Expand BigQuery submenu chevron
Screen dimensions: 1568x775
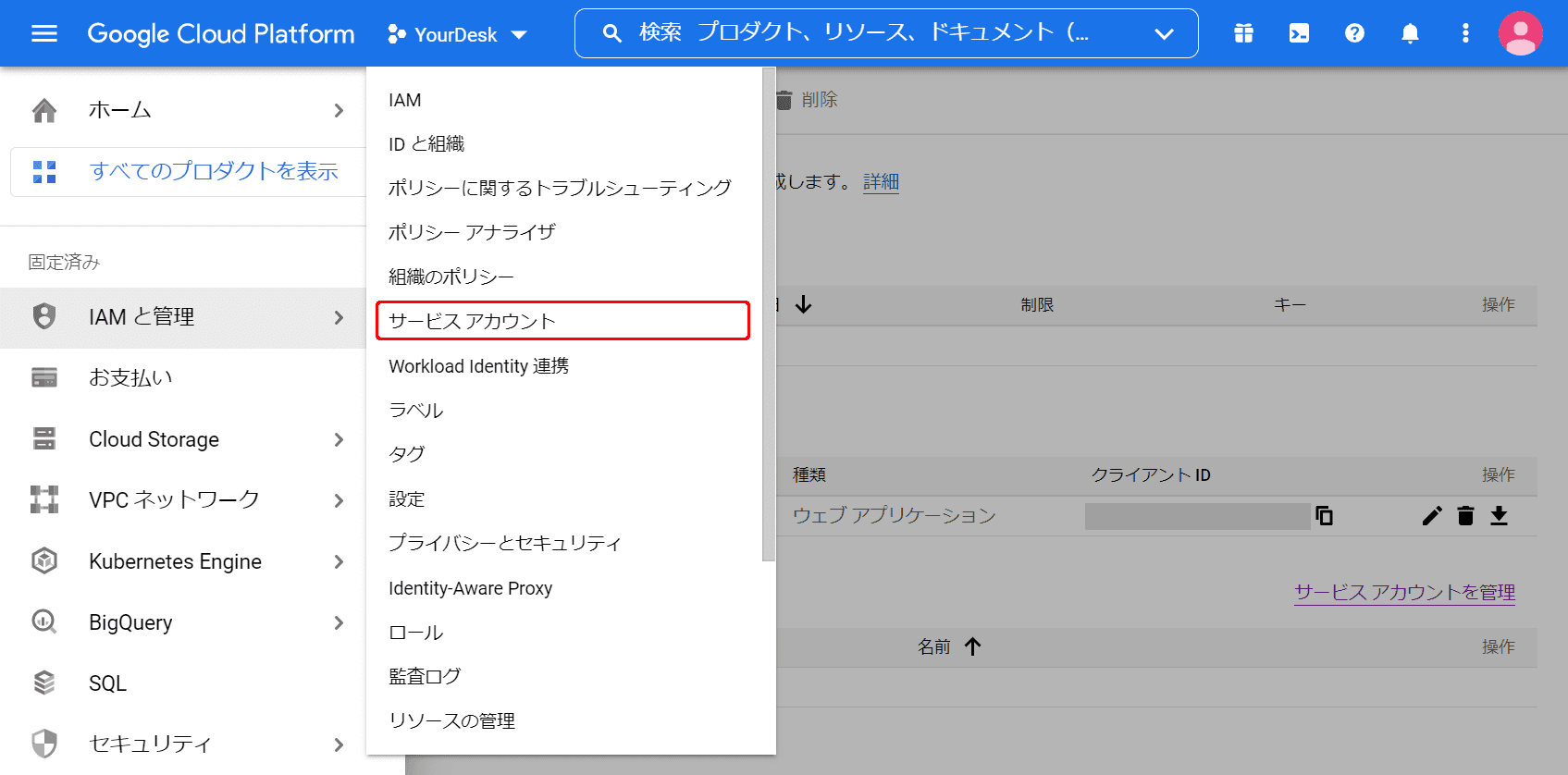click(x=339, y=622)
